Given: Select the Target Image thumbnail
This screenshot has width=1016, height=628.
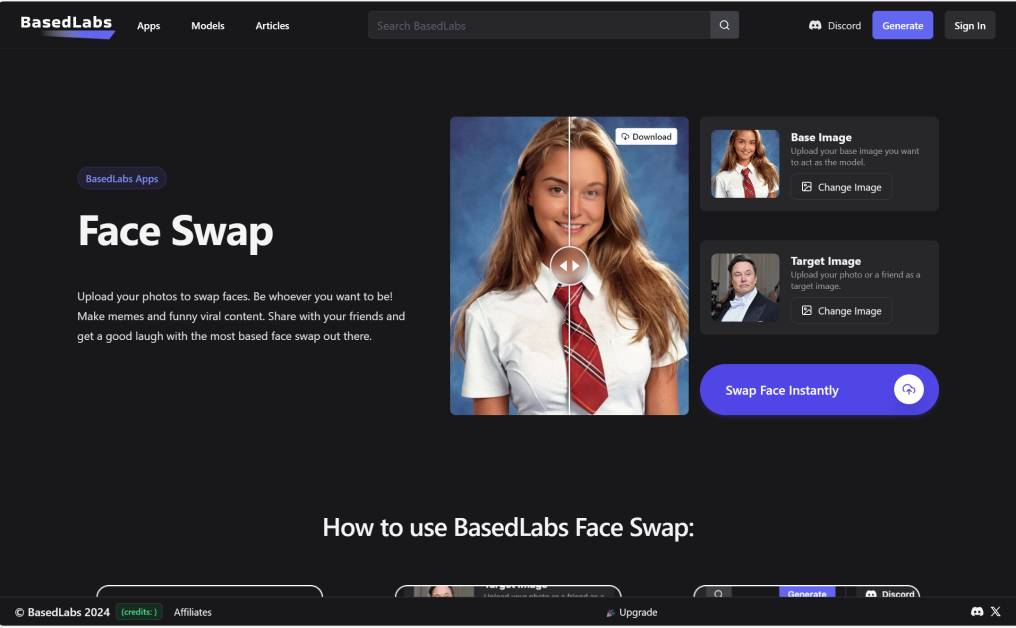Looking at the screenshot, I should coord(745,287).
